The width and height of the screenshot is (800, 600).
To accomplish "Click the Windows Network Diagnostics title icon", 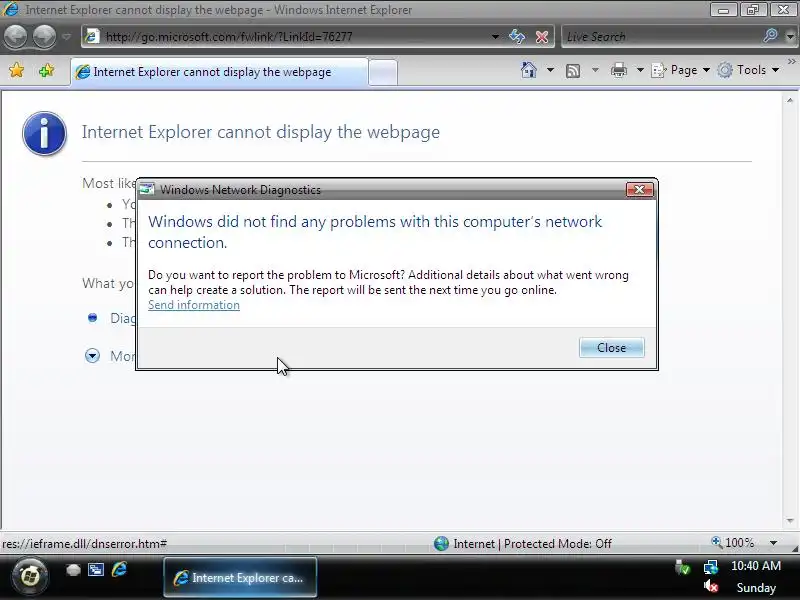I will pos(147,189).
